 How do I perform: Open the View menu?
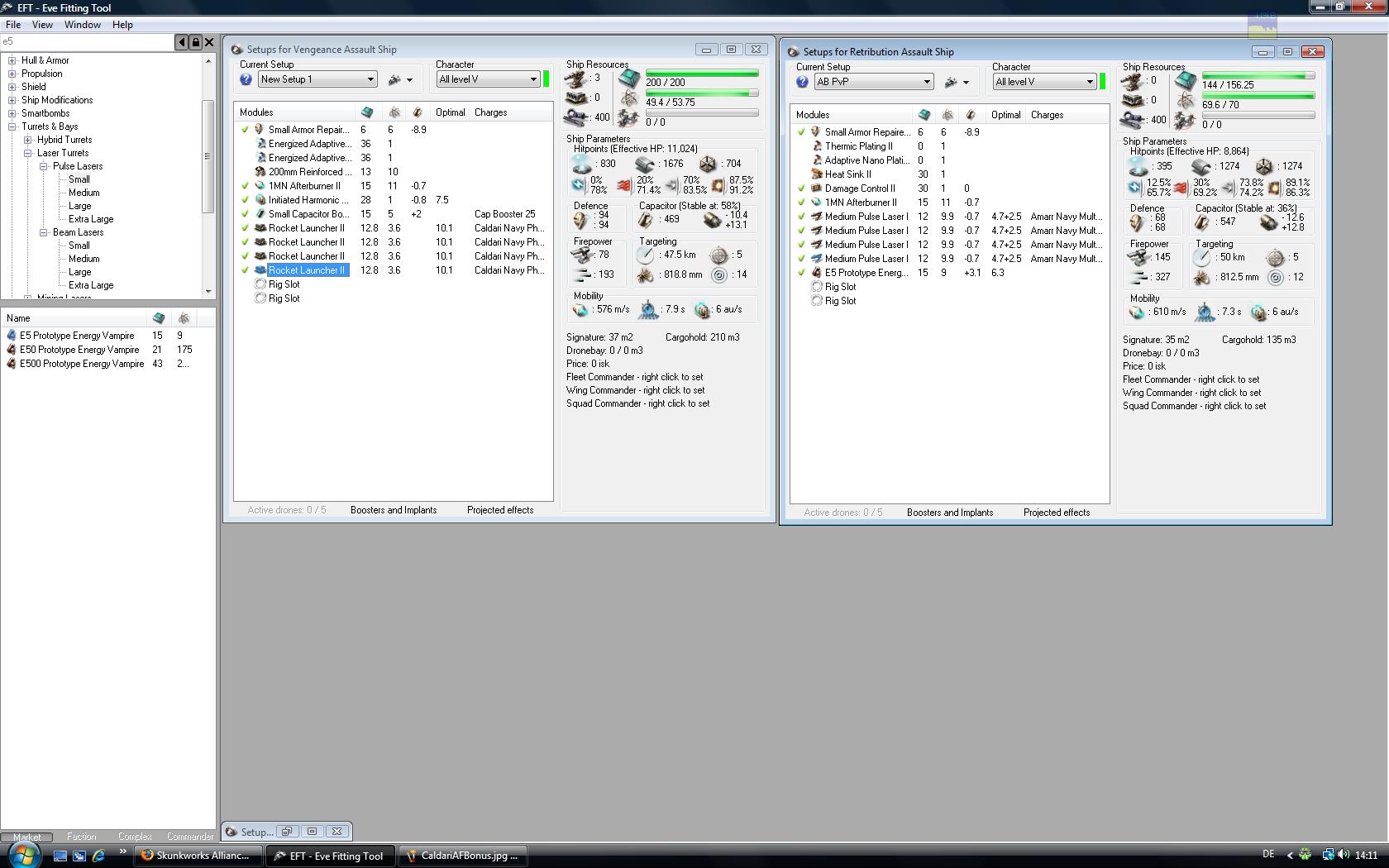[x=42, y=25]
